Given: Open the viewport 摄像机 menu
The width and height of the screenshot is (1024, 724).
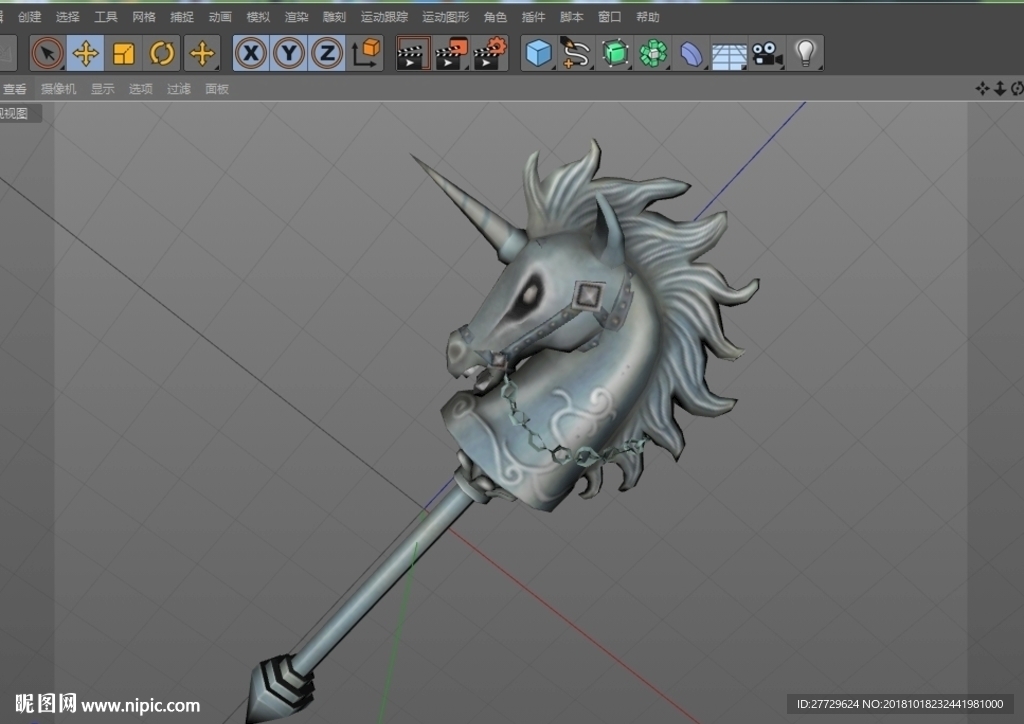Looking at the screenshot, I should point(59,89).
